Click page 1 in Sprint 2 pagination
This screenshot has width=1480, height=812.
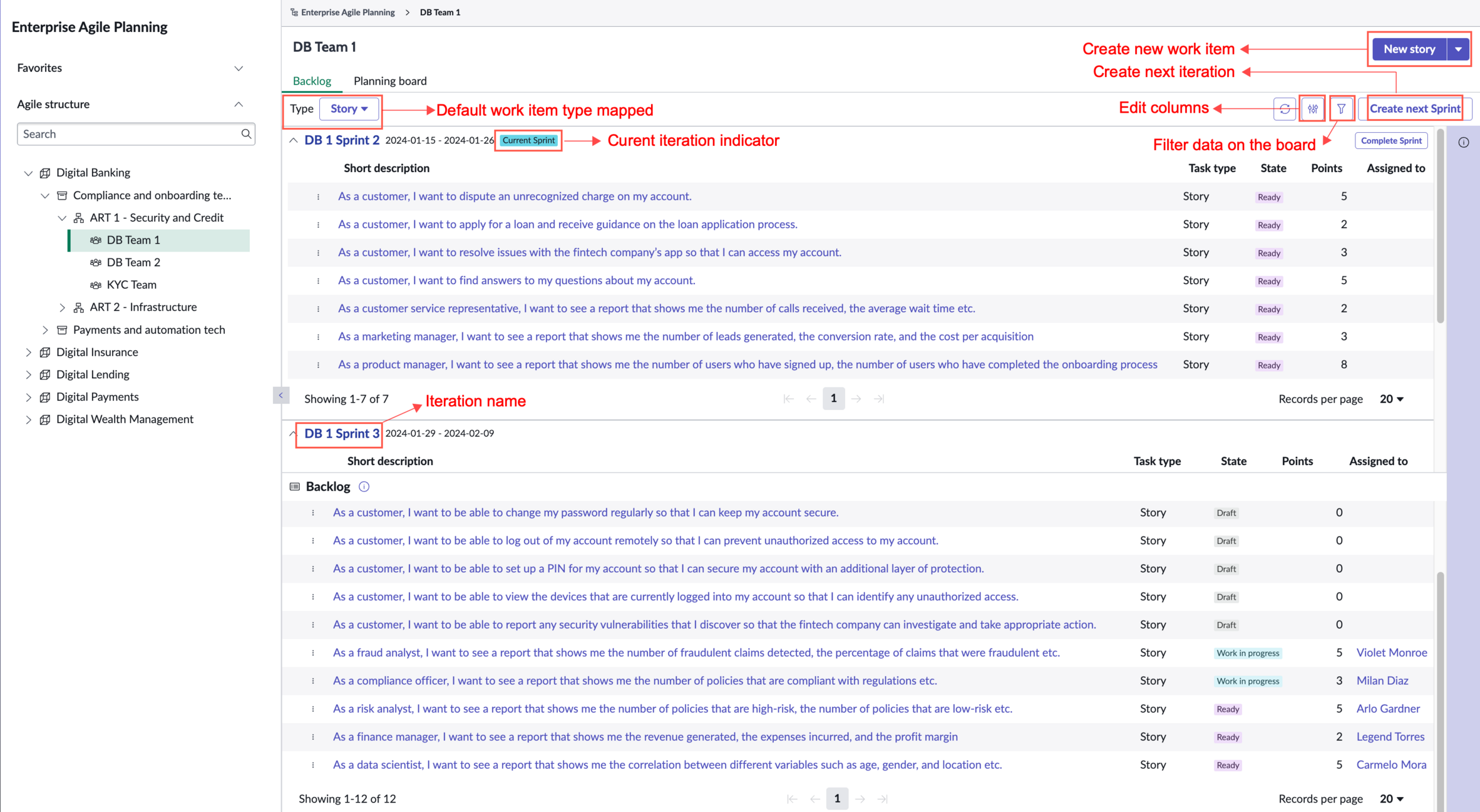click(833, 399)
